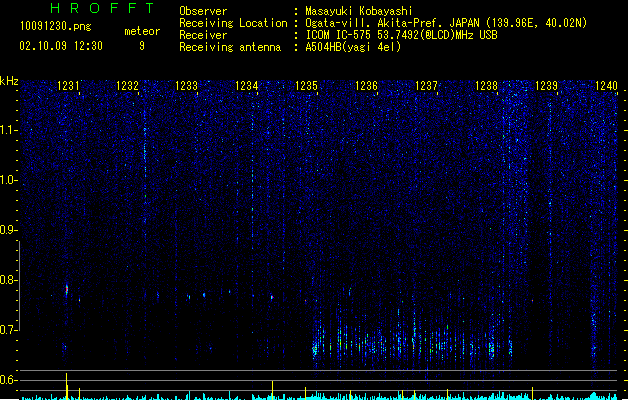Click the Receiving Location label
Screen dimensions: 629x400
tap(233, 23)
